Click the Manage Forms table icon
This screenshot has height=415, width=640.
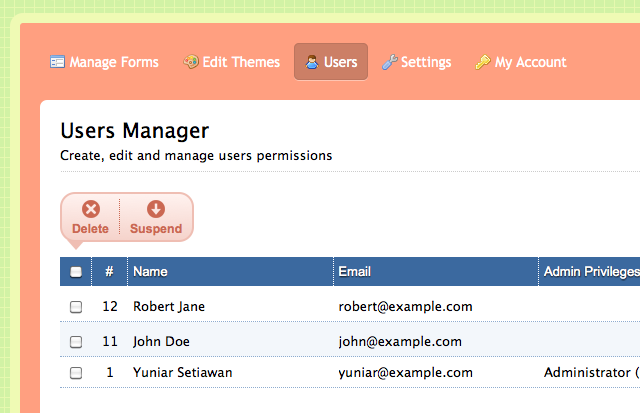tap(57, 62)
